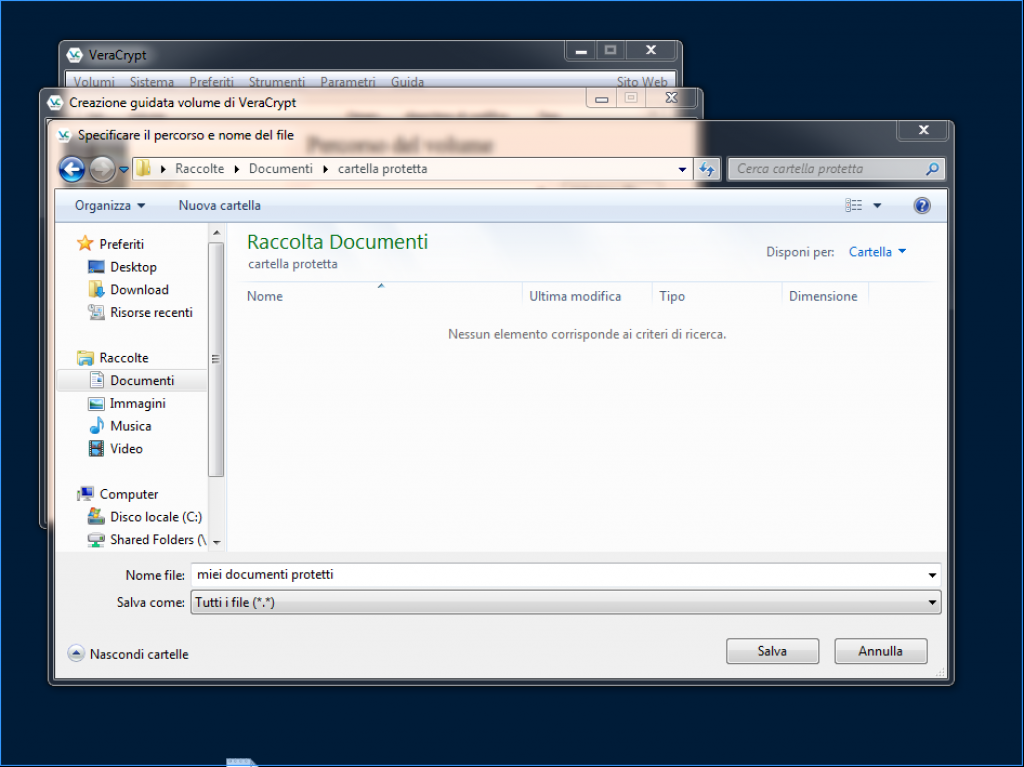
Task: Select Documenti in the breadcrumb path
Action: 281,169
